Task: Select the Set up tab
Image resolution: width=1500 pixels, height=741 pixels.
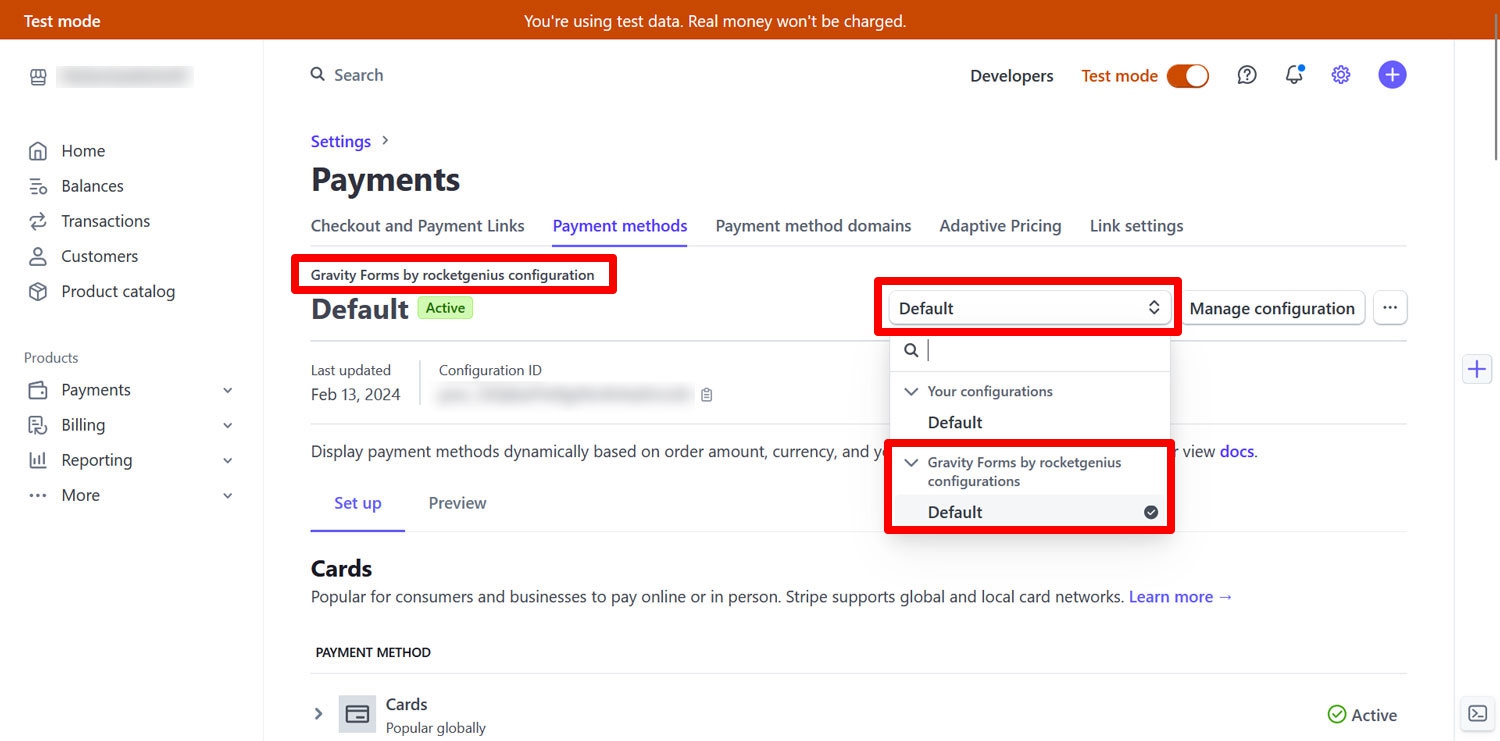Action: 358,503
